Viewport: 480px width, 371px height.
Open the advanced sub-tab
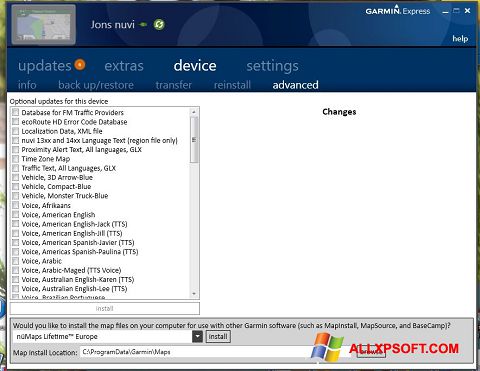295,85
